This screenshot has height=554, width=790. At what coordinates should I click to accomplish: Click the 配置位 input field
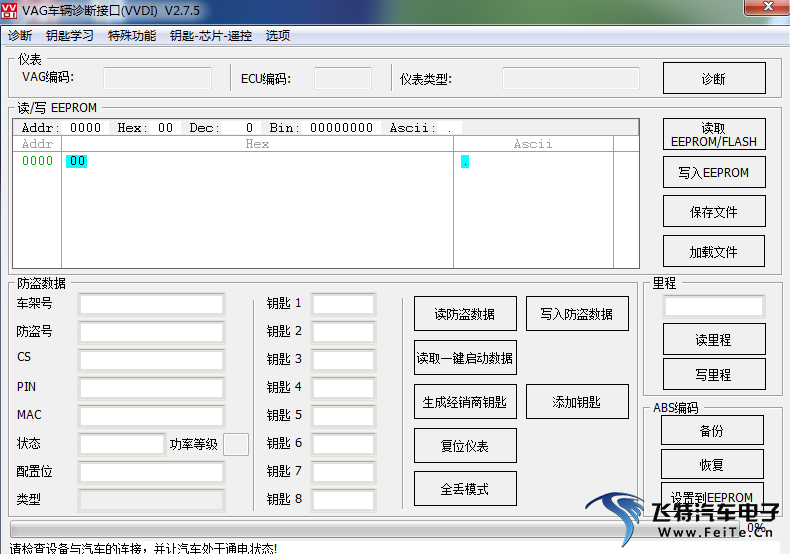tap(151, 472)
